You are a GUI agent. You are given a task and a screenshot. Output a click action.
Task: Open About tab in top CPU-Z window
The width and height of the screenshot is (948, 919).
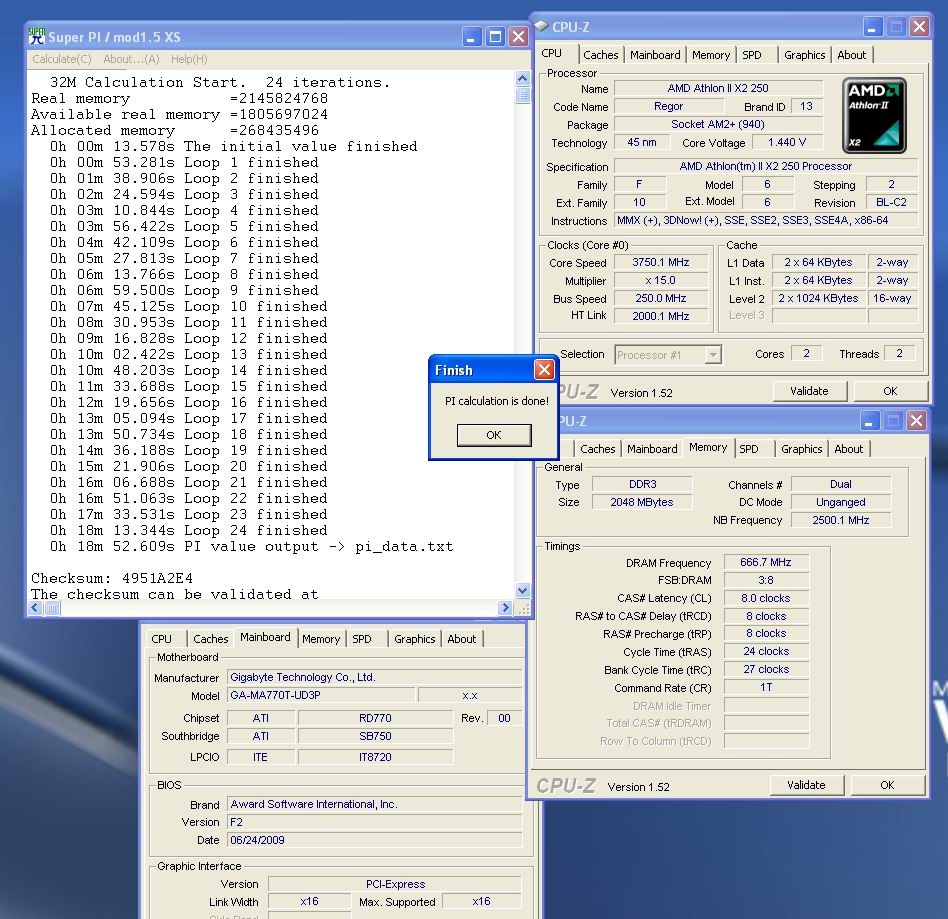pos(851,55)
